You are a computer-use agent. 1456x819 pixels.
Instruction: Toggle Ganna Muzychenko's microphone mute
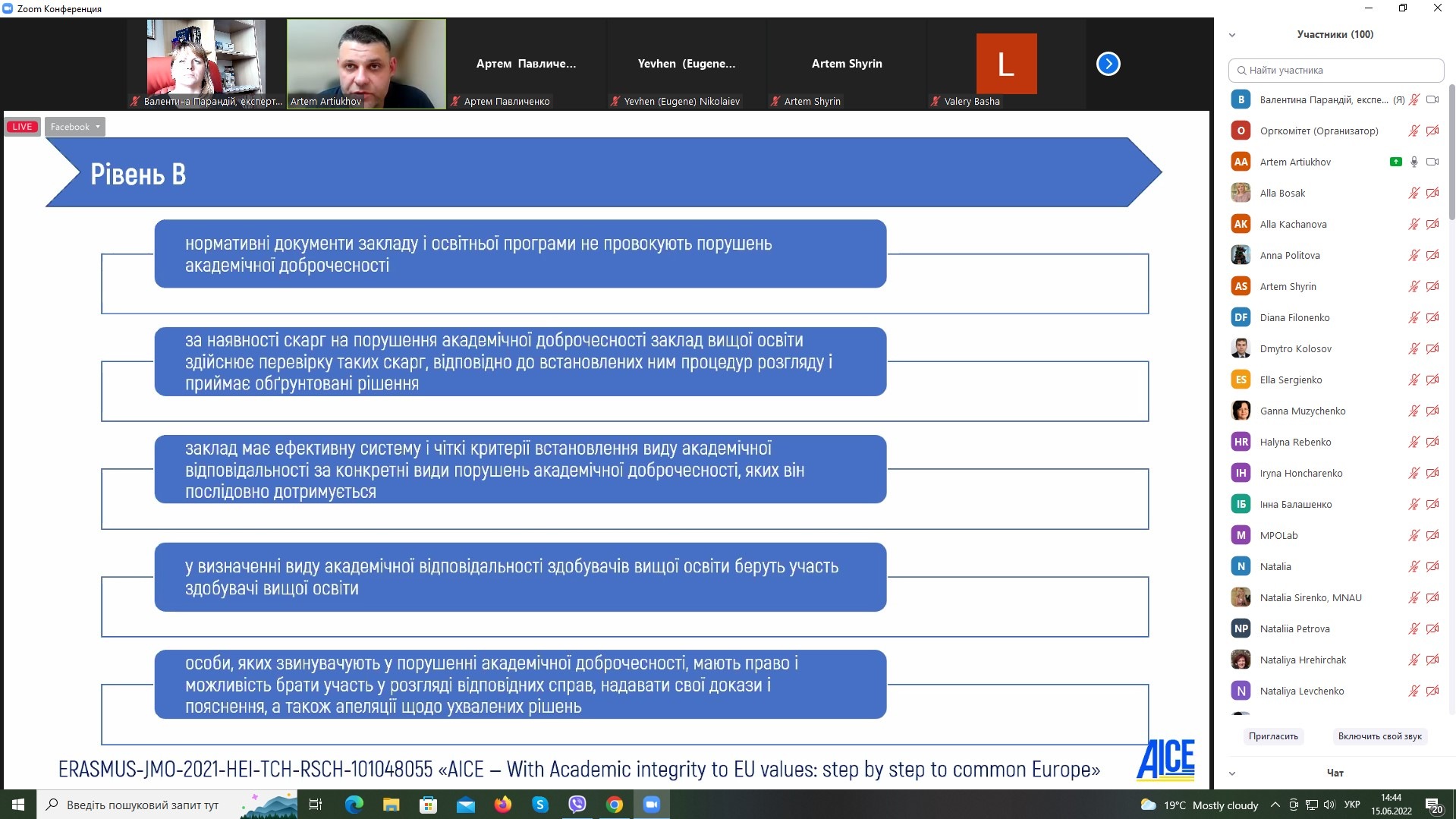1414,411
